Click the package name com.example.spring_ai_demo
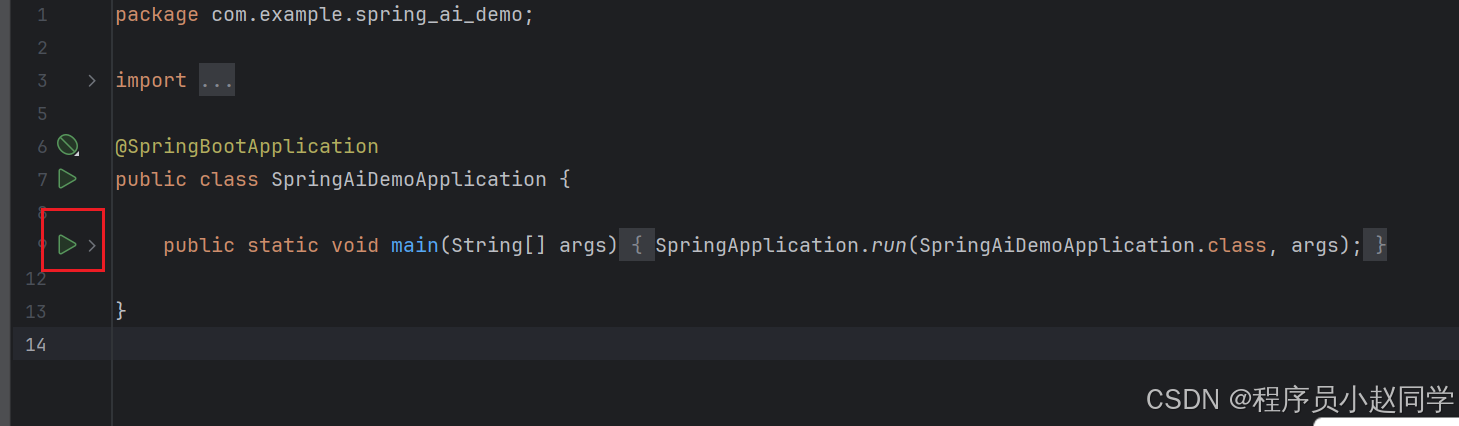The image size is (1459, 426). click(367, 15)
